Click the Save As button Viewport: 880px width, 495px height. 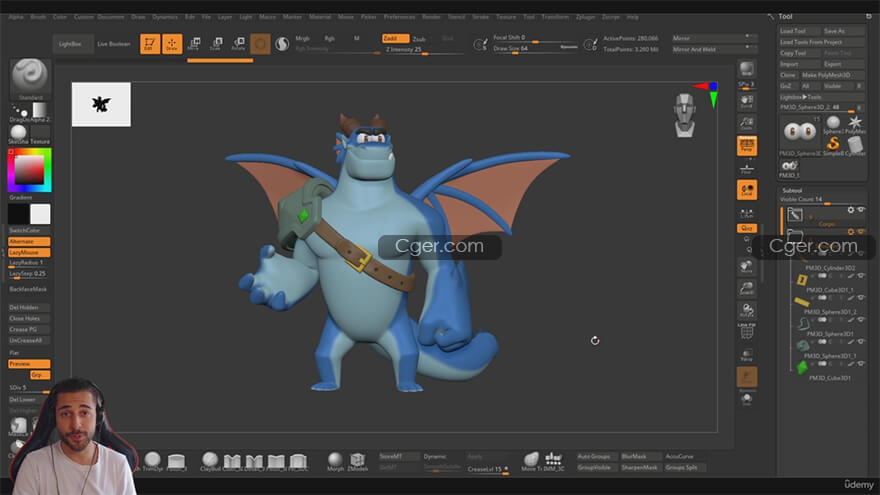(844, 31)
